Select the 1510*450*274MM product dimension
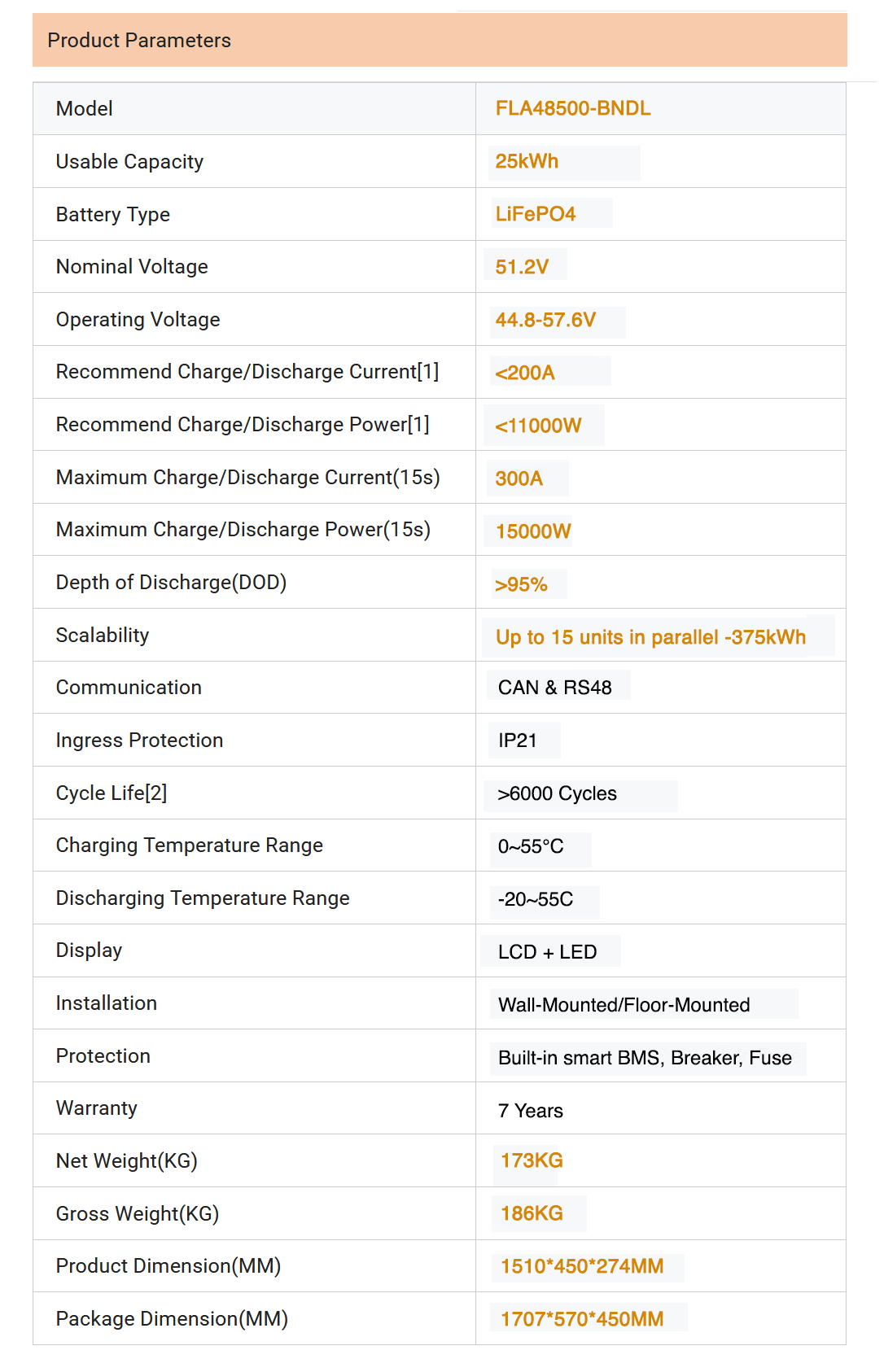The width and height of the screenshot is (884, 1372). pyautogui.click(x=582, y=1266)
